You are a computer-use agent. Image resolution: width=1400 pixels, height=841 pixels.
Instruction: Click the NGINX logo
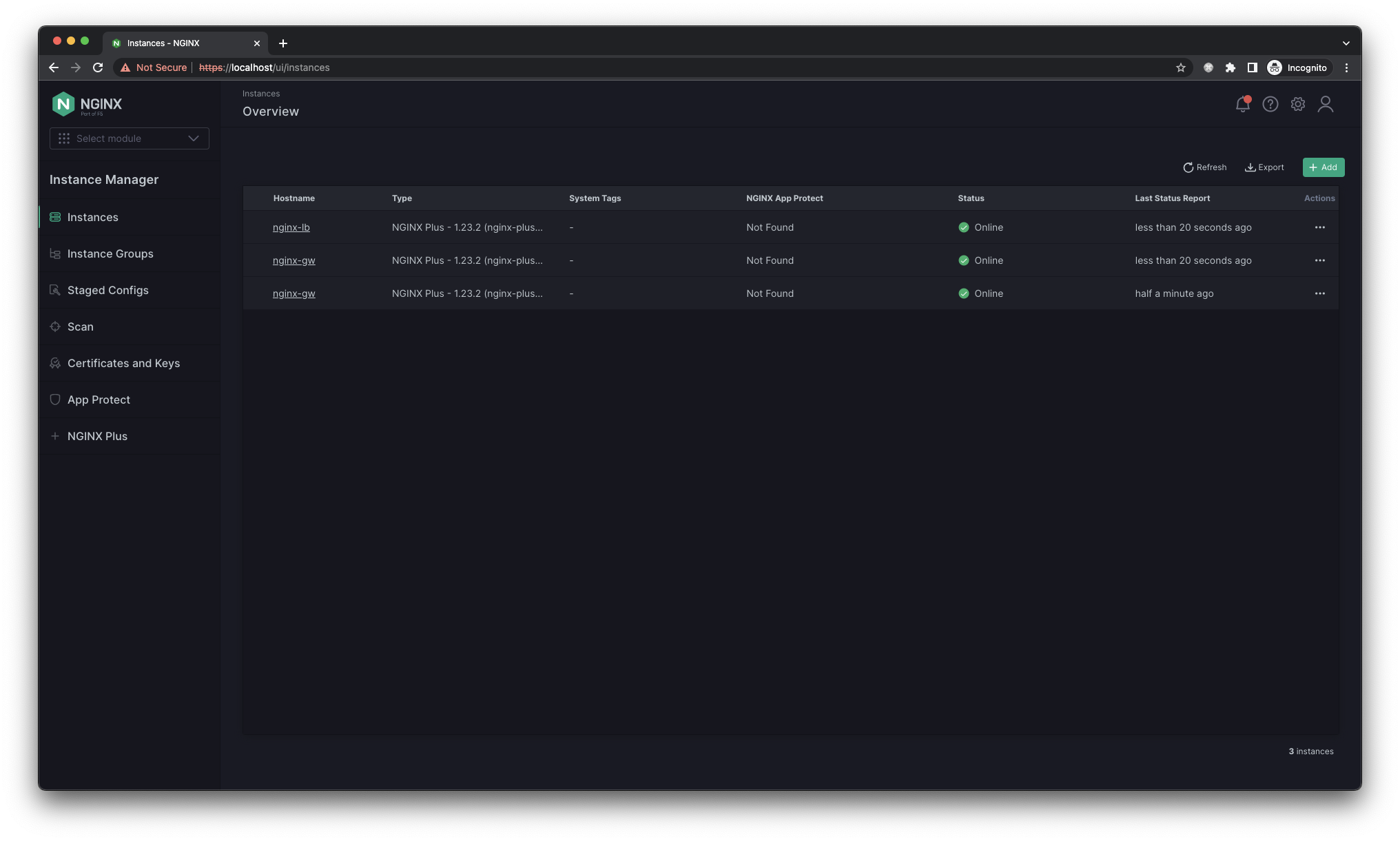87,104
